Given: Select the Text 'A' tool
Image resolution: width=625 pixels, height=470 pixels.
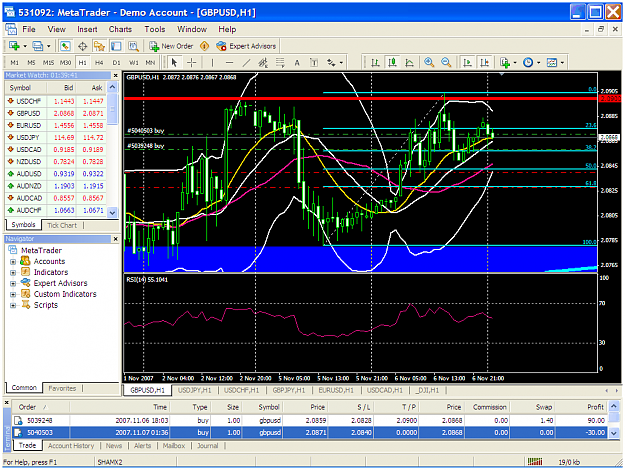Looking at the screenshot, I should pyautogui.click(x=297, y=63).
